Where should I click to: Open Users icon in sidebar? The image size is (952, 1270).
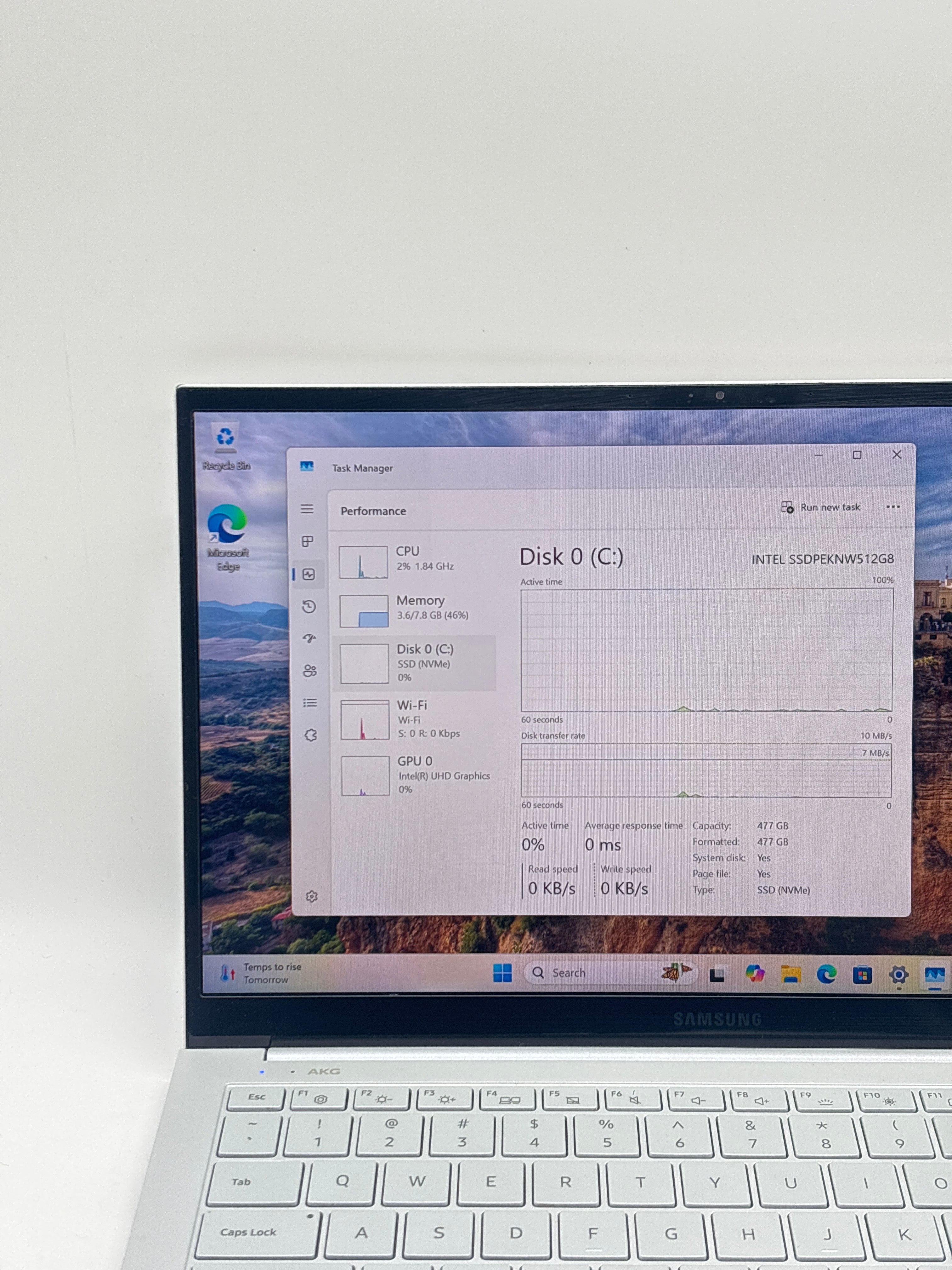(310, 671)
